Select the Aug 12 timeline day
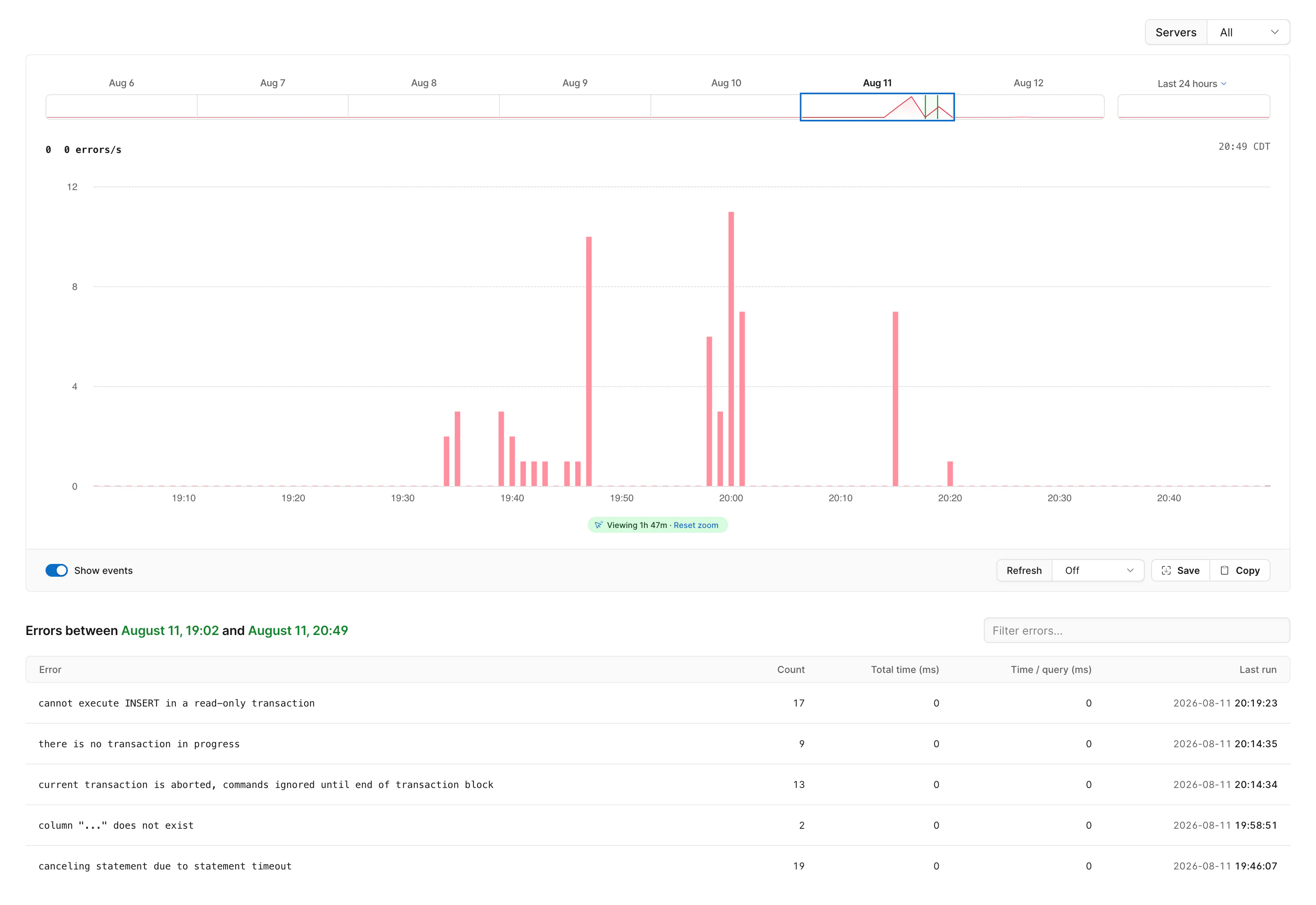The width and height of the screenshot is (1316, 905). 1029,106
